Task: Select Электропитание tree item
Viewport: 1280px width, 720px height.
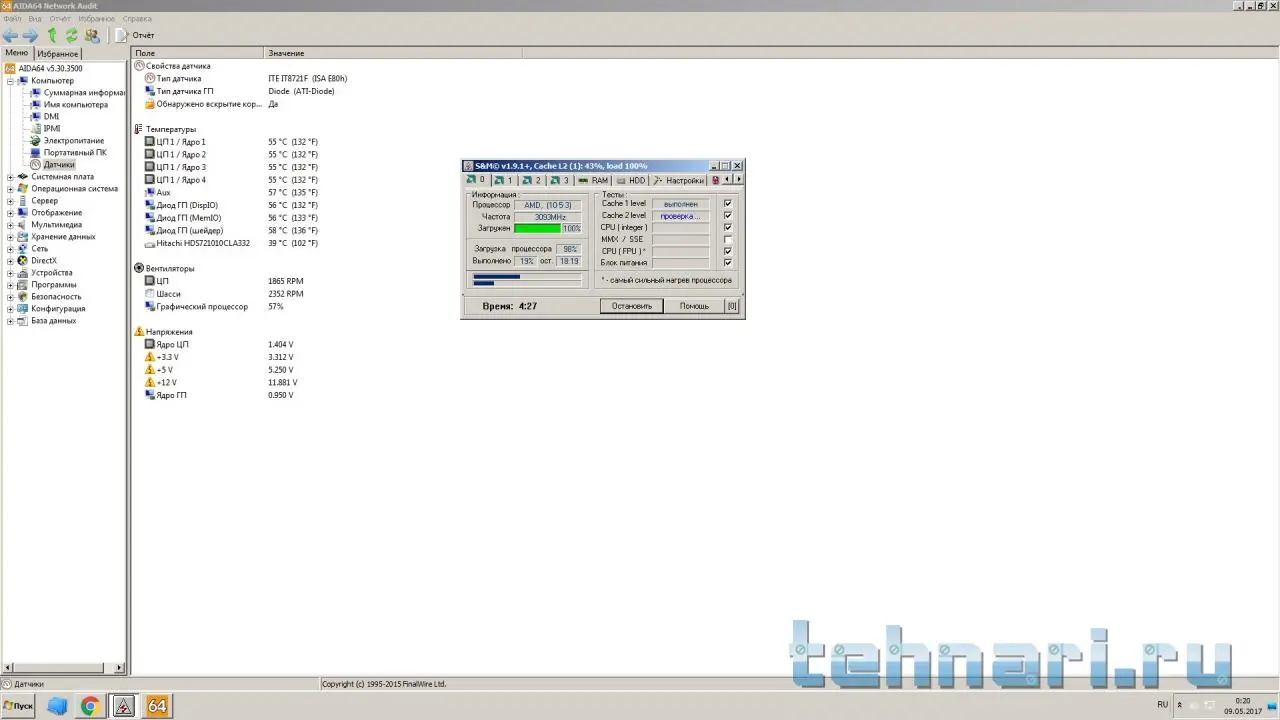Action: 73,140
